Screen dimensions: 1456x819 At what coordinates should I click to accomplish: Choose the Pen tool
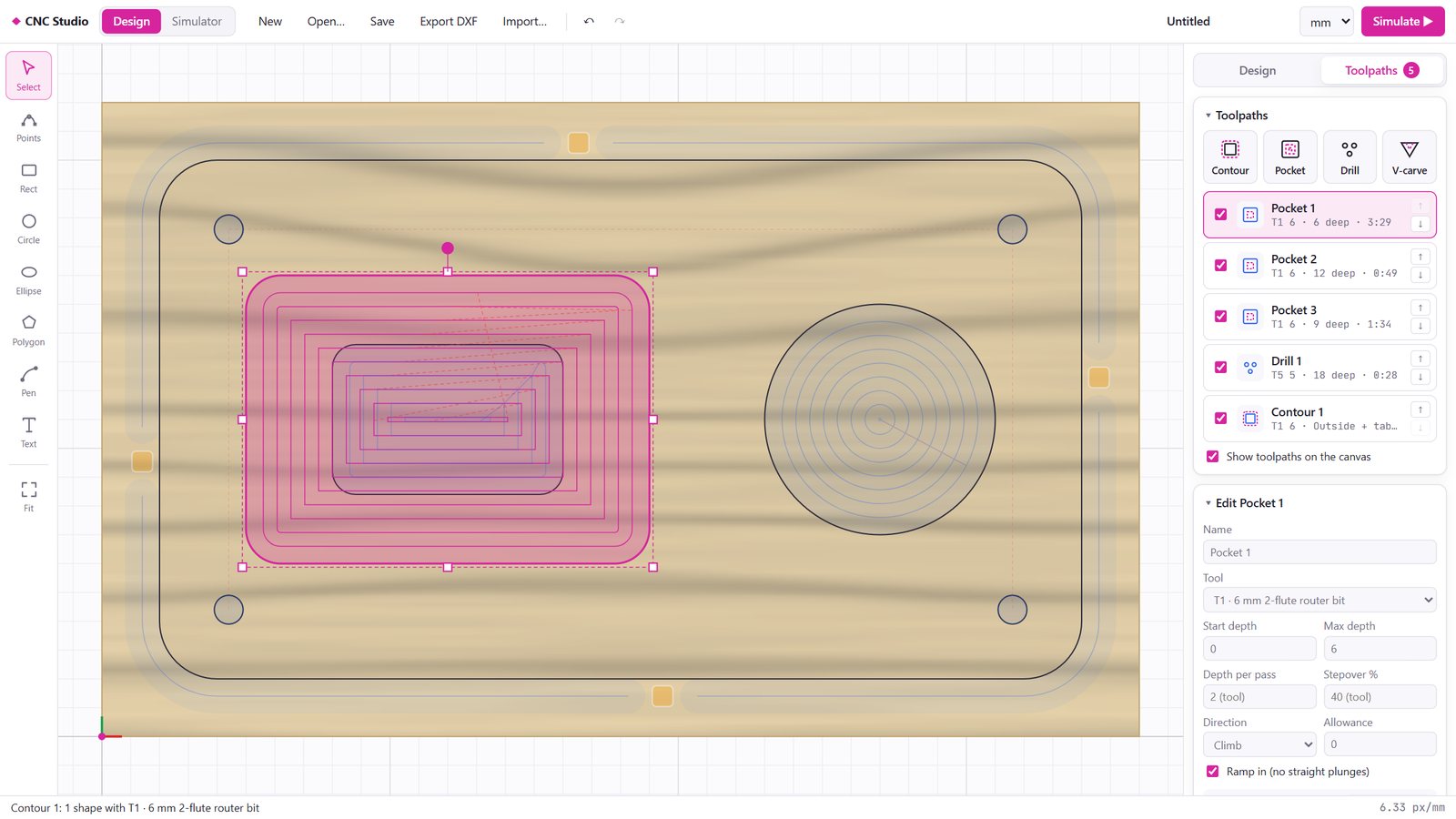point(28,382)
